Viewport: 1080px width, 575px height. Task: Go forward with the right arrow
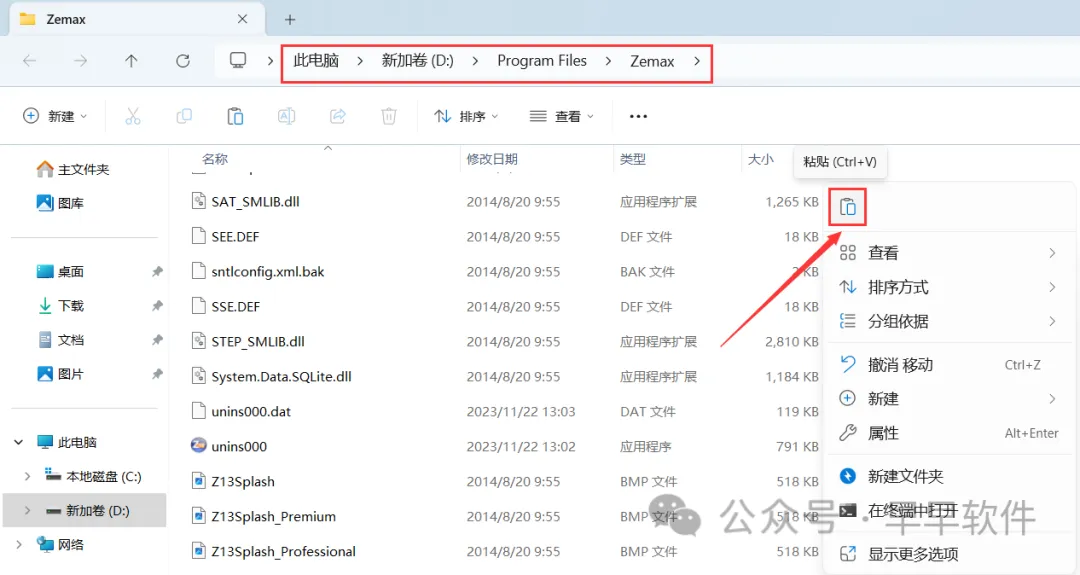tap(81, 61)
